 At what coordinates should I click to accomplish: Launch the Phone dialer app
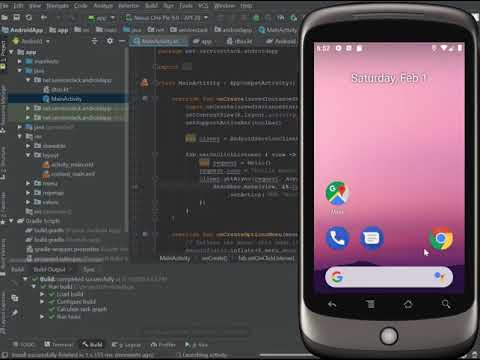(x=337, y=238)
